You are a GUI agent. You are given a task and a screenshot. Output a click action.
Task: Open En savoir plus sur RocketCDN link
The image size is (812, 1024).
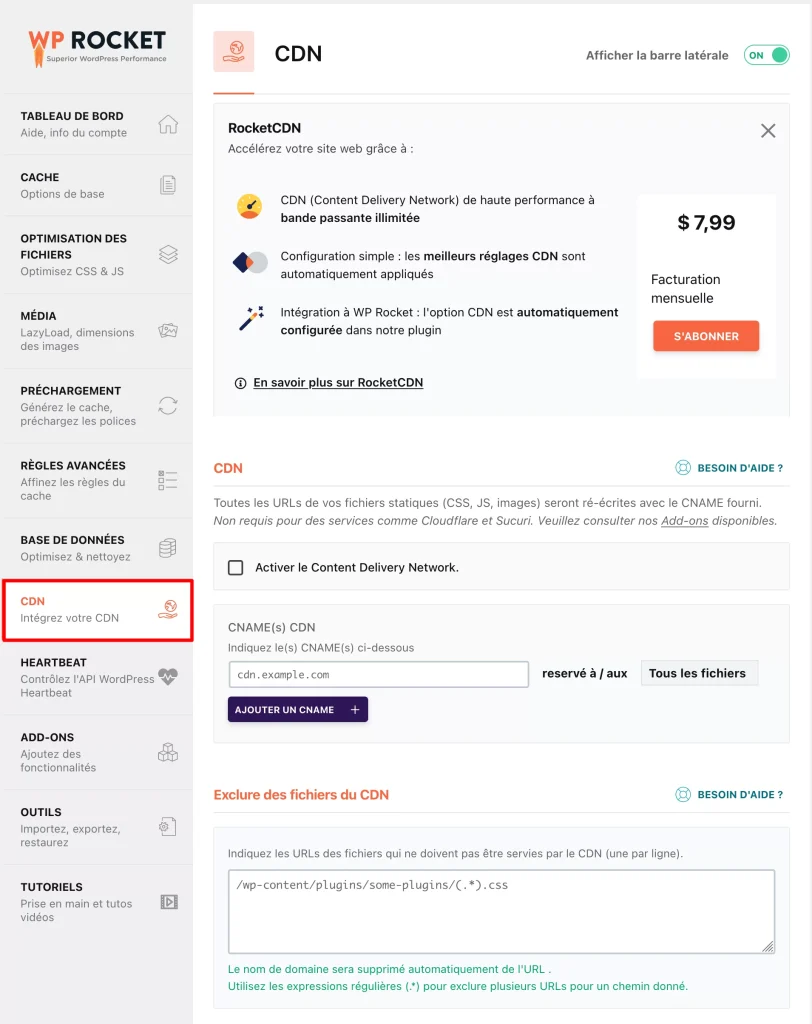tap(338, 383)
